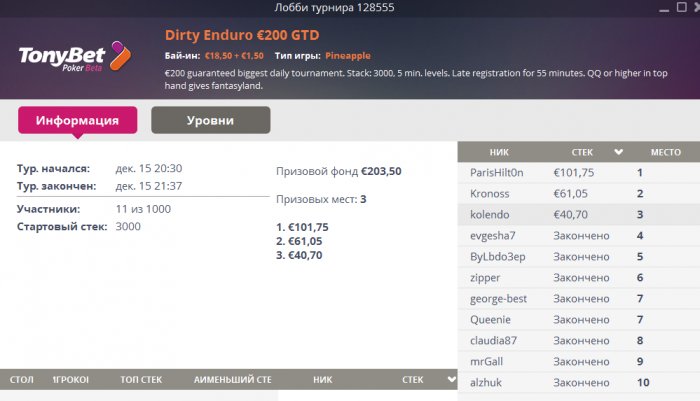Select highlighted player kolendo row

click(x=579, y=215)
